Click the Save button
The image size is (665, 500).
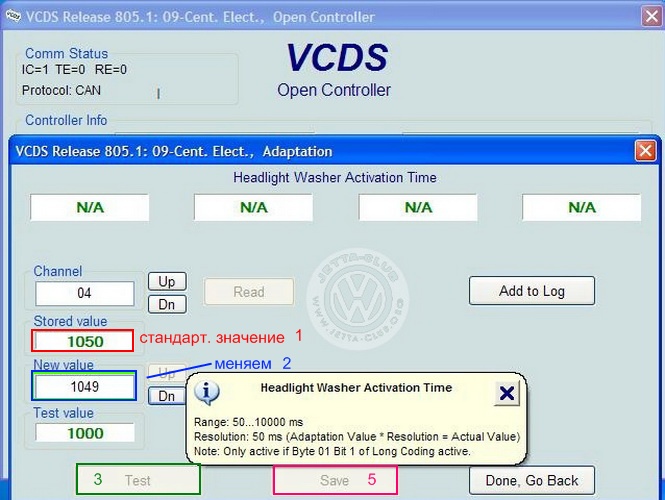[x=335, y=480]
